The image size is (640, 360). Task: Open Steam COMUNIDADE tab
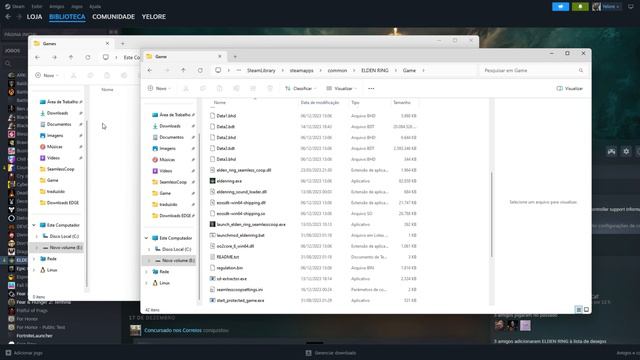pyautogui.click(x=113, y=17)
